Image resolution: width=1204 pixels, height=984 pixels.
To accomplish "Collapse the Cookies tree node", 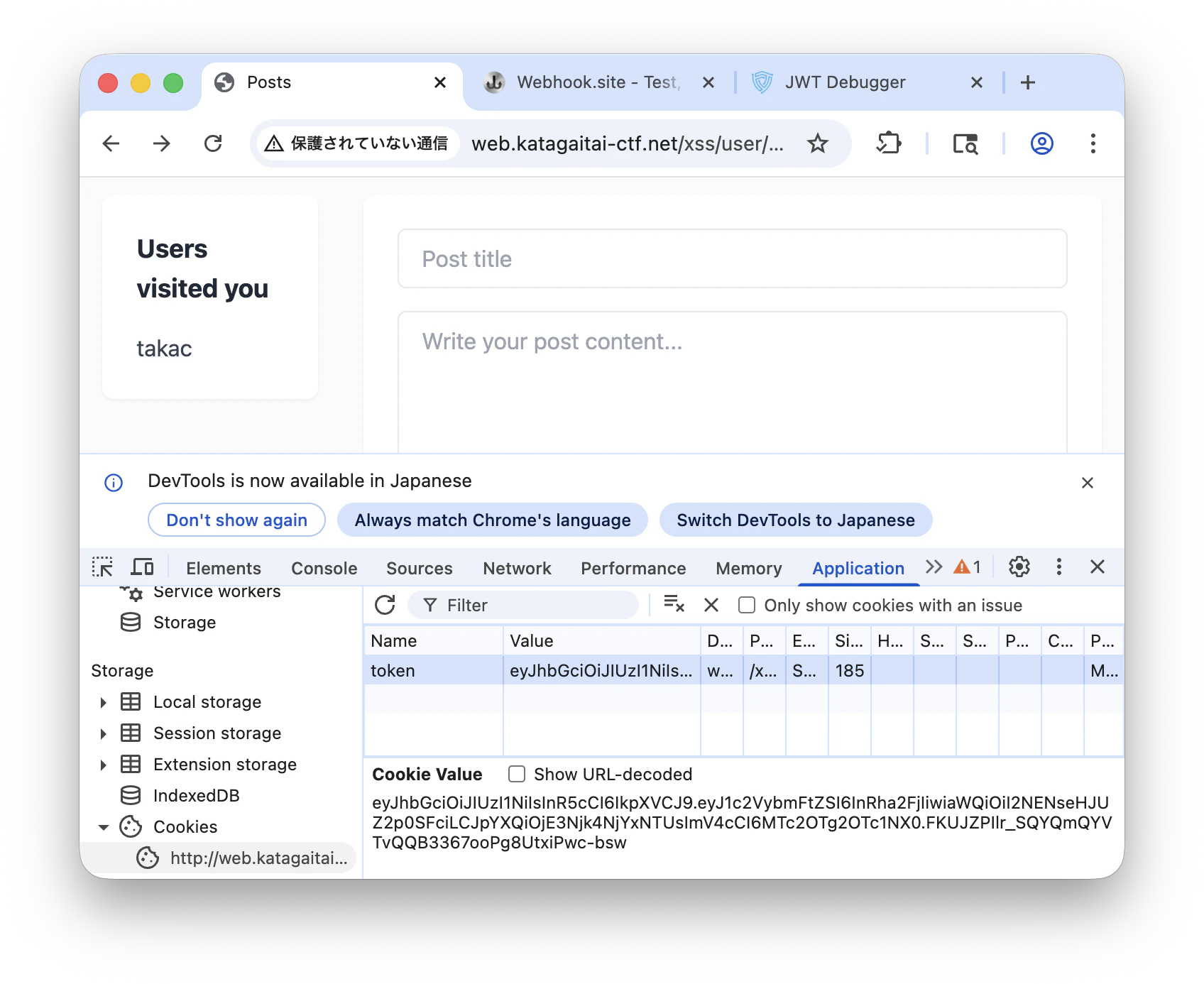I will pos(104,827).
